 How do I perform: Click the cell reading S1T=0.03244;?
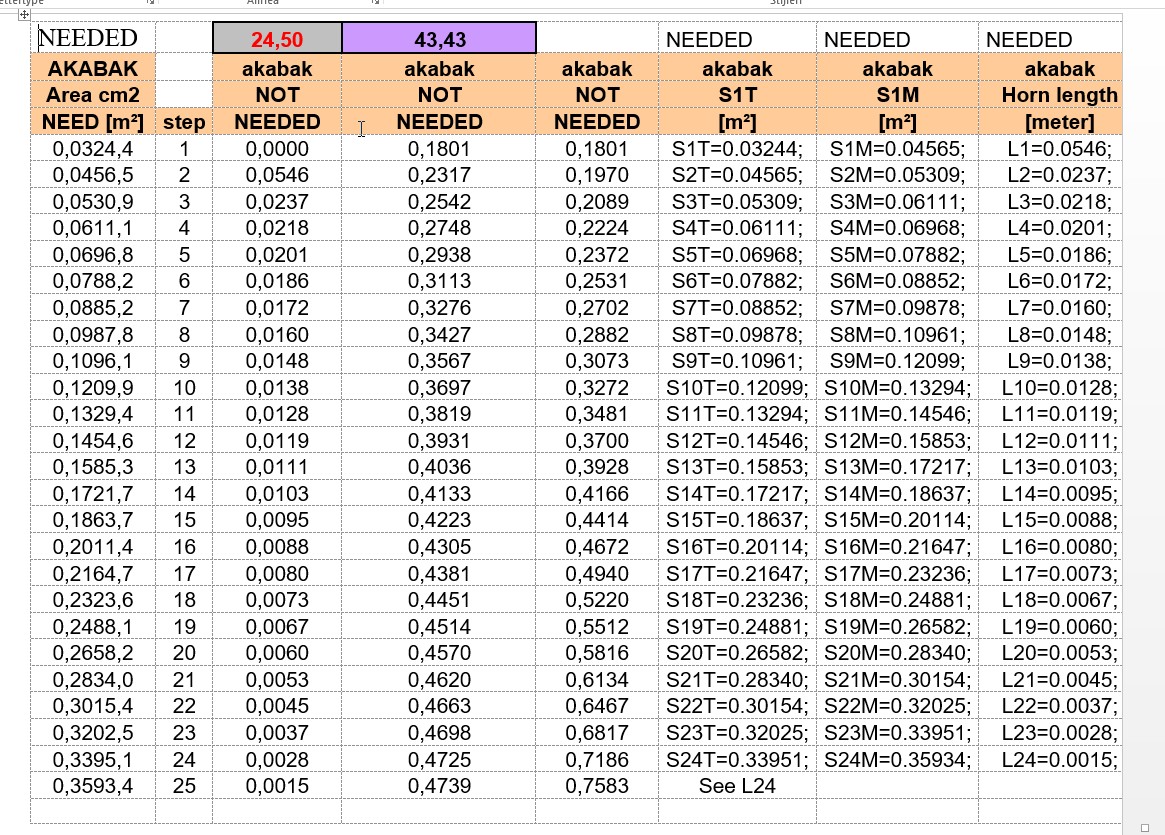point(737,149)
